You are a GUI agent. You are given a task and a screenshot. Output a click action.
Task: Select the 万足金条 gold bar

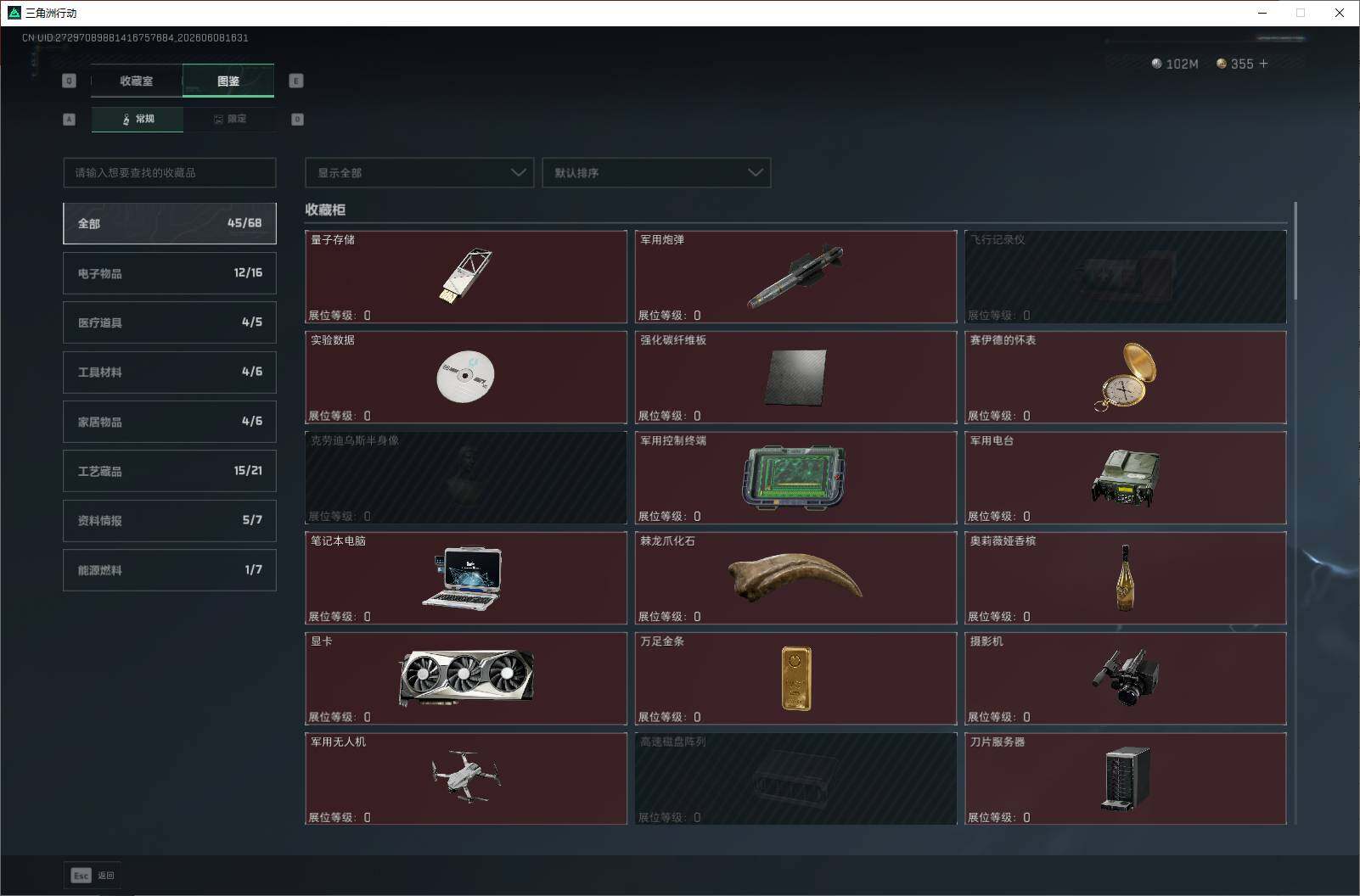click(x=795, y=679)
